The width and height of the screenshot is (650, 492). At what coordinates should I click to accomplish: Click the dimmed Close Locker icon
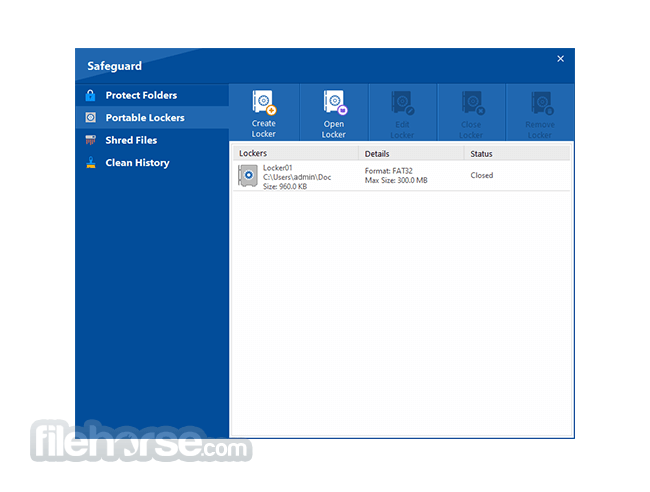coord(473,103)
